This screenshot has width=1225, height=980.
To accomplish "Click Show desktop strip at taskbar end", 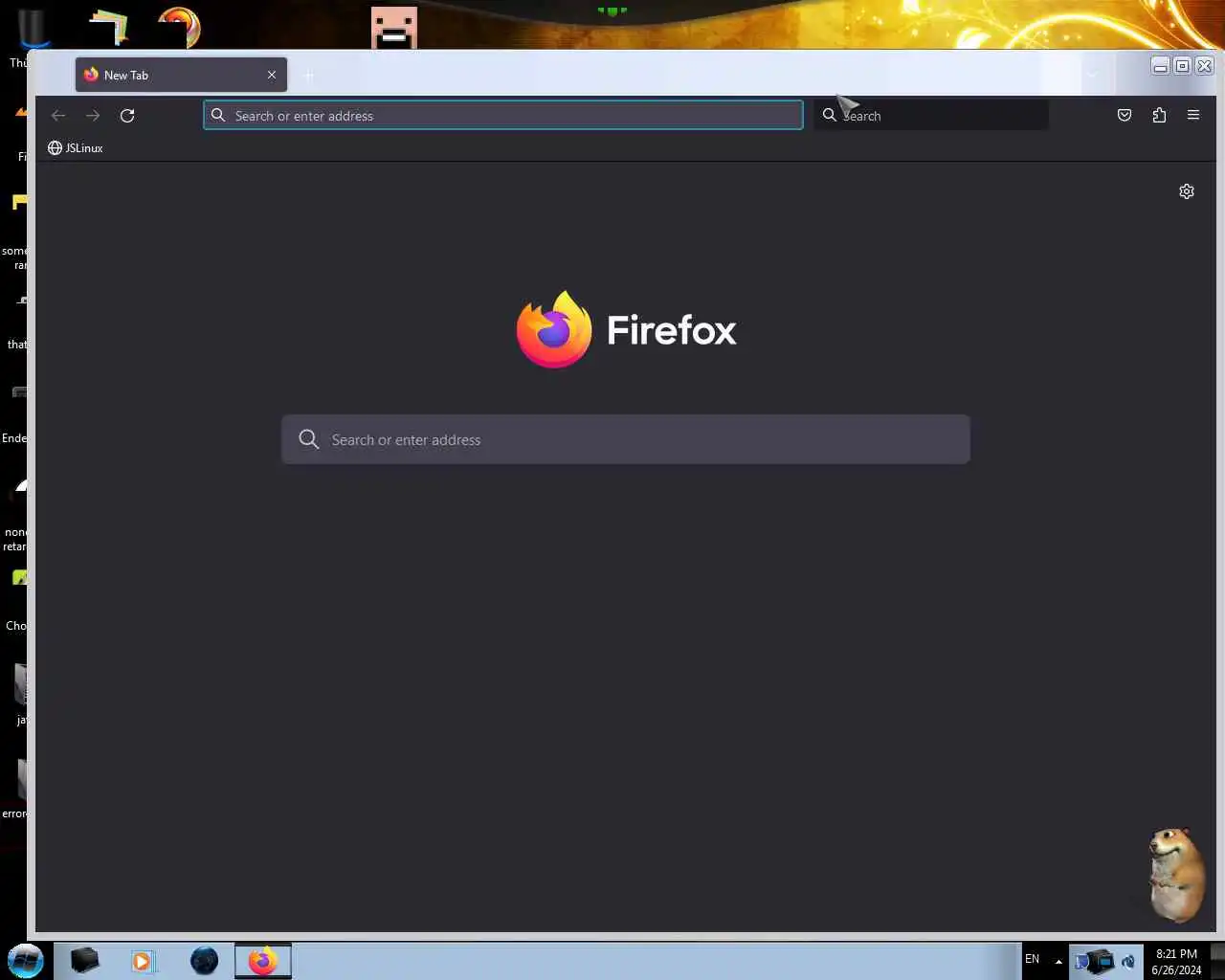I will tap(1217, 961).
